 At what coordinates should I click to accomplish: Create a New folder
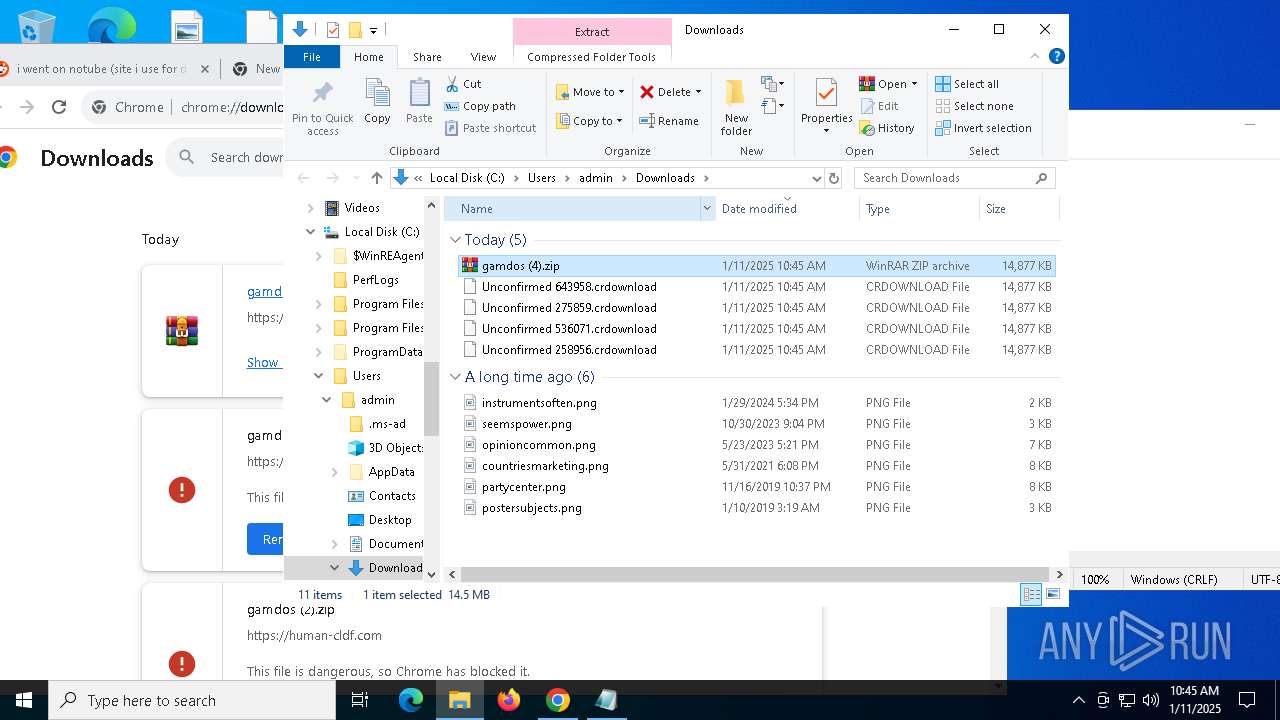point(736,107)
